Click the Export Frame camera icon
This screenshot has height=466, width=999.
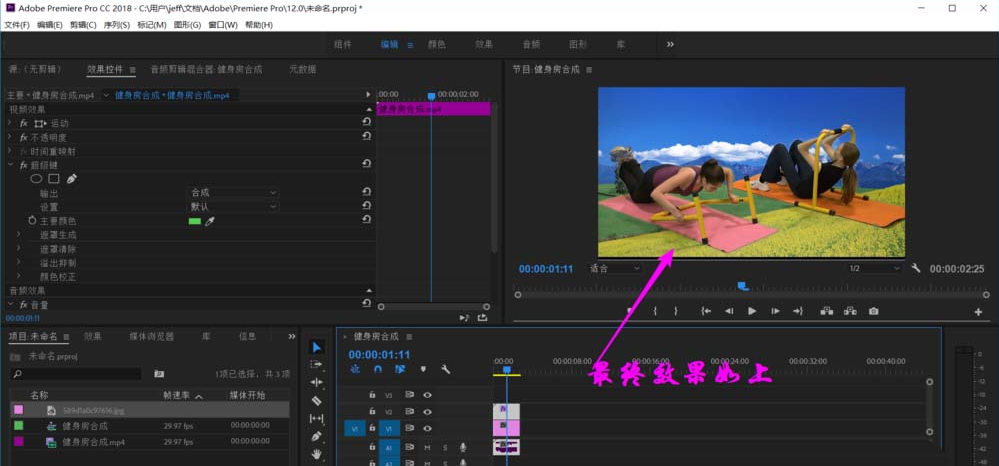873,311
